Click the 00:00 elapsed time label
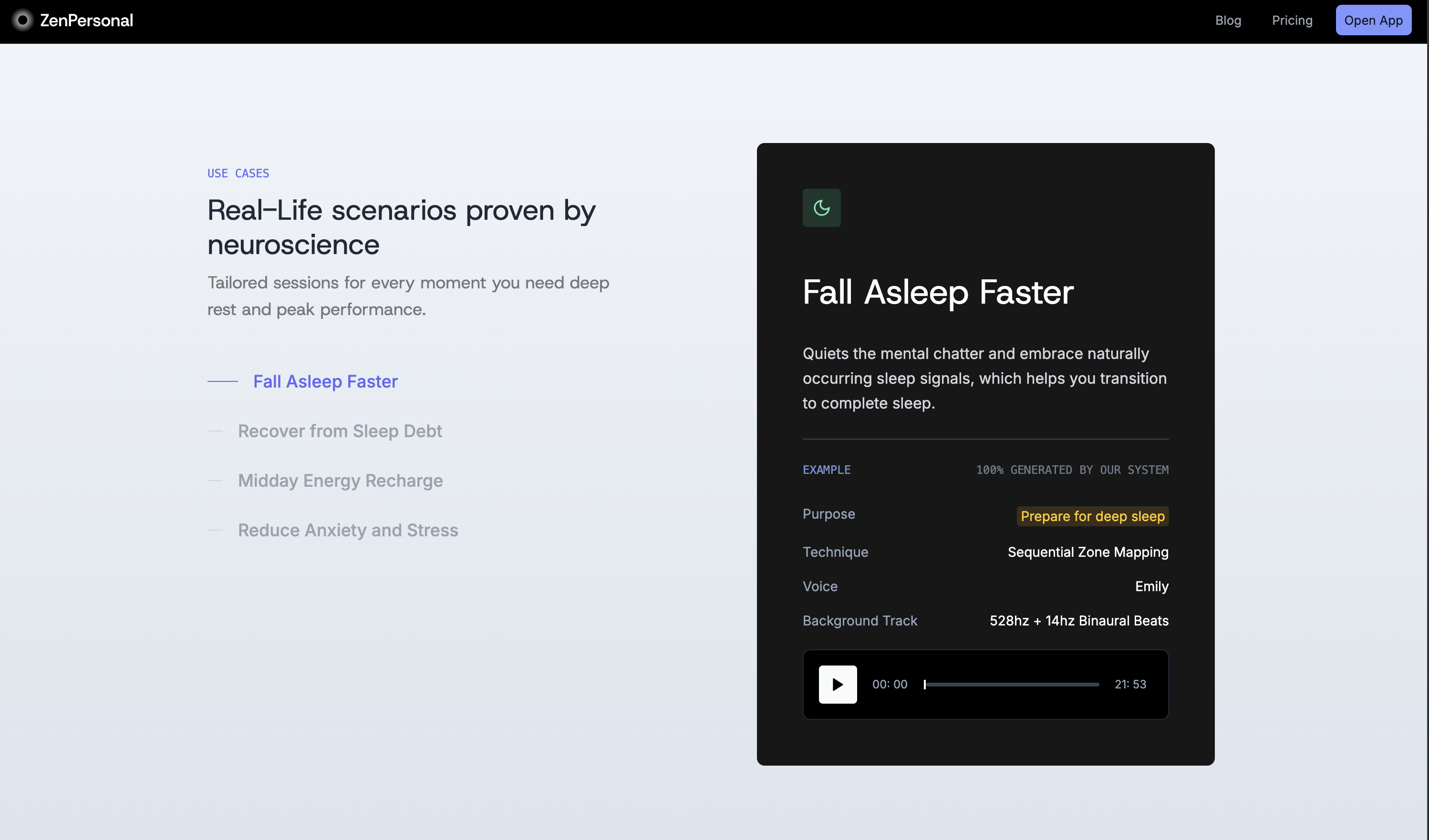Image resolution: width=1429 pixels, height=840 pixels. (889, 684)
